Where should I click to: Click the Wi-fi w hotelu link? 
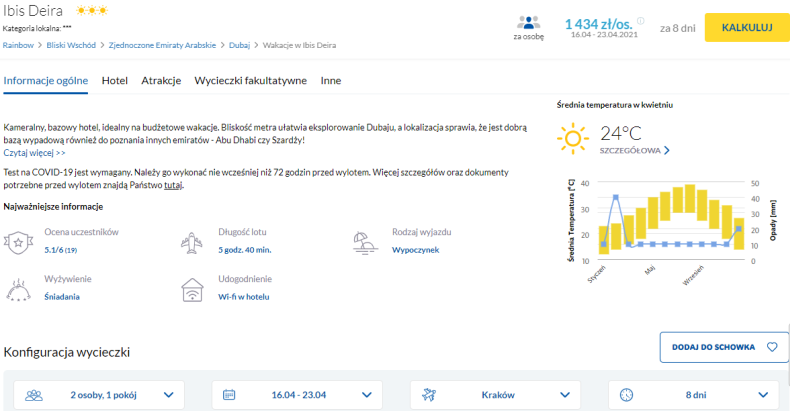[x=244, y=297]
